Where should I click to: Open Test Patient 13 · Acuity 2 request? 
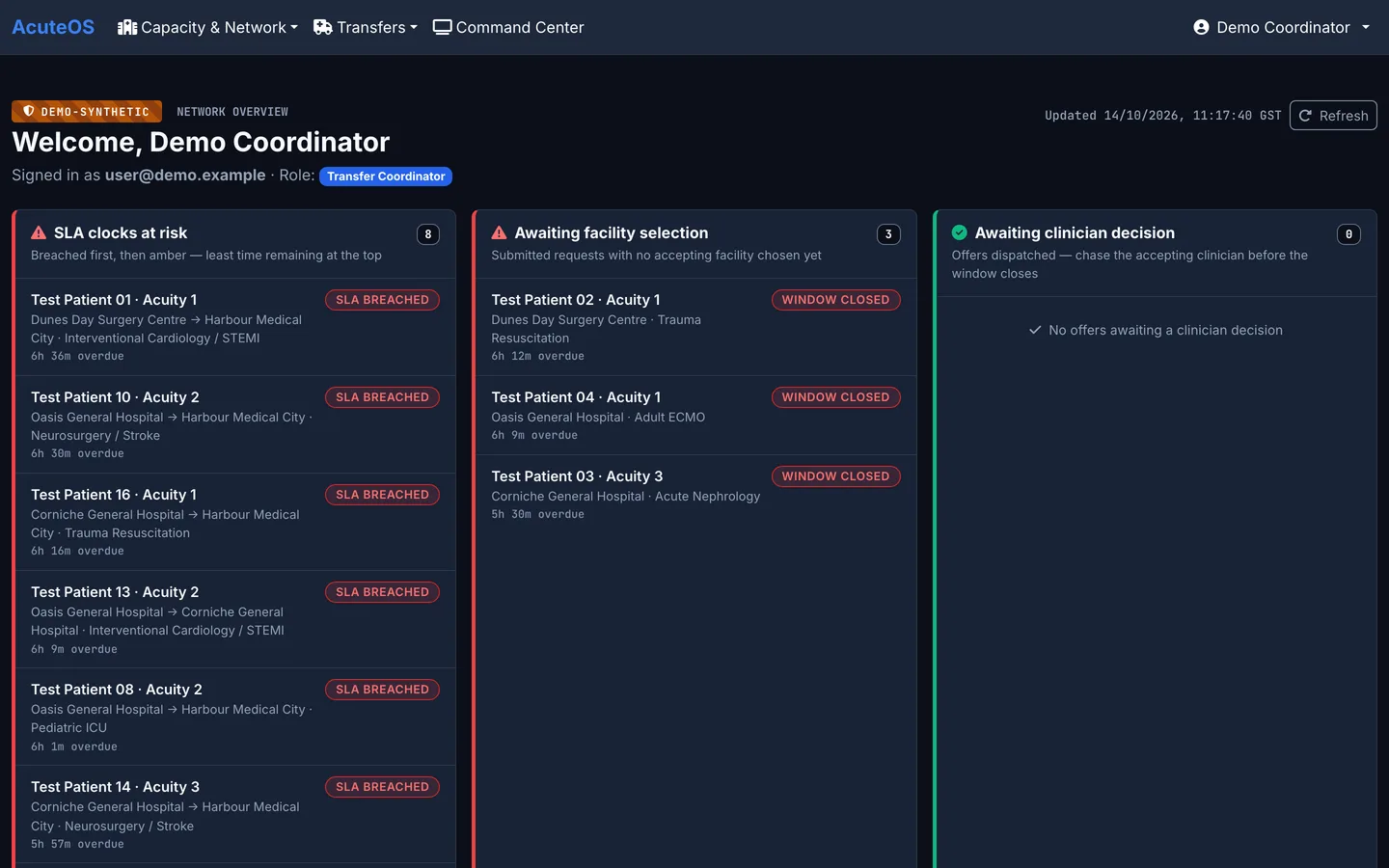point(235,619)
